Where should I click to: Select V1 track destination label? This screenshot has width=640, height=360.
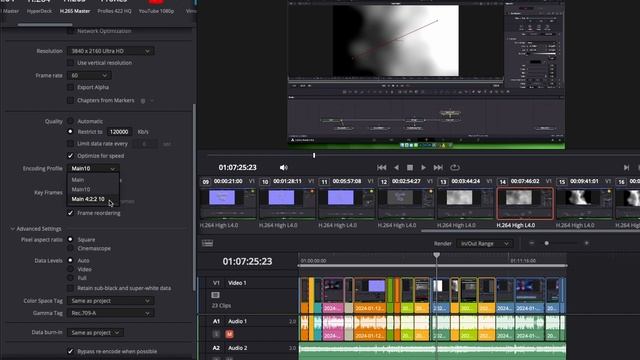coord(216,282)
